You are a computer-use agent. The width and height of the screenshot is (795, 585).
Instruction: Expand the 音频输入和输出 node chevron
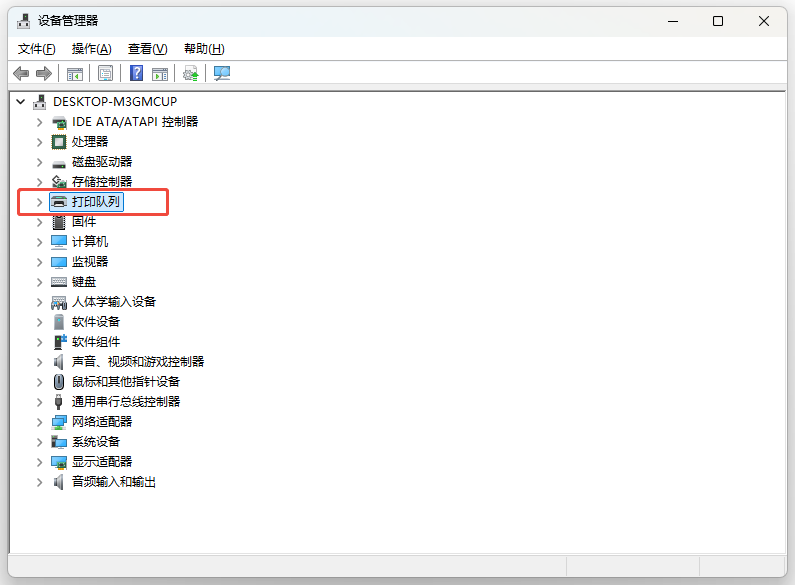[40, 482]
